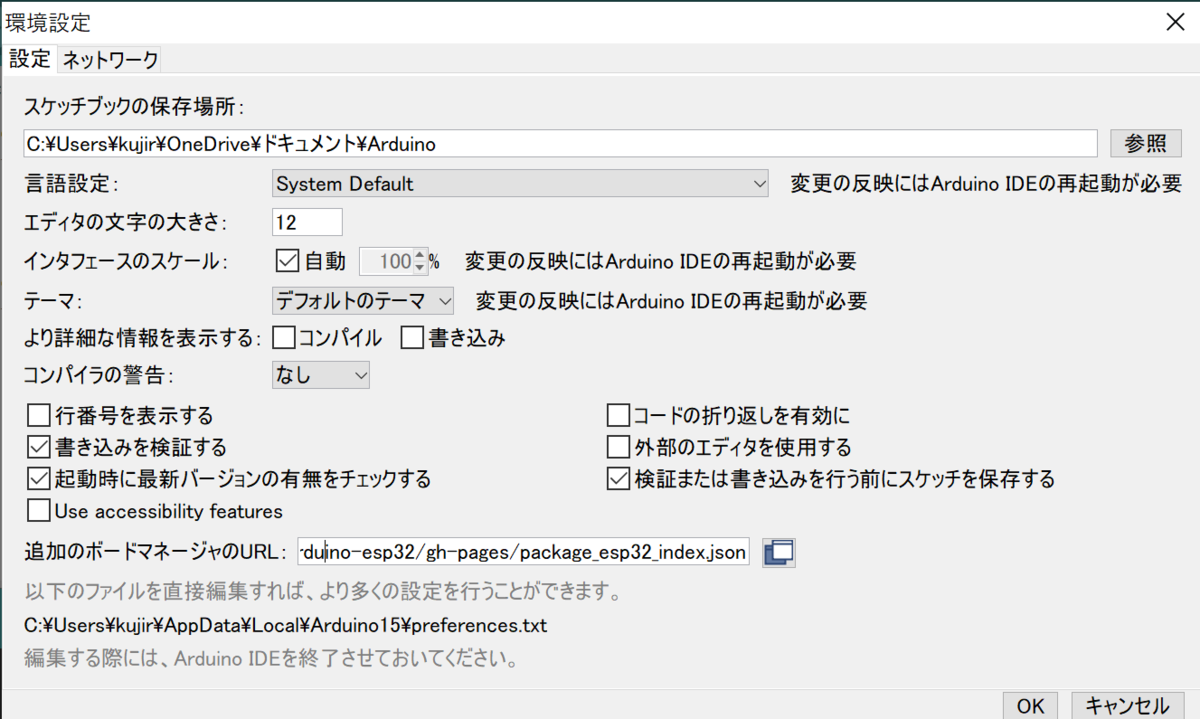Enable 行番号を表示する checkbox
The image size is (1200, 719).
(x=38, y=414)
